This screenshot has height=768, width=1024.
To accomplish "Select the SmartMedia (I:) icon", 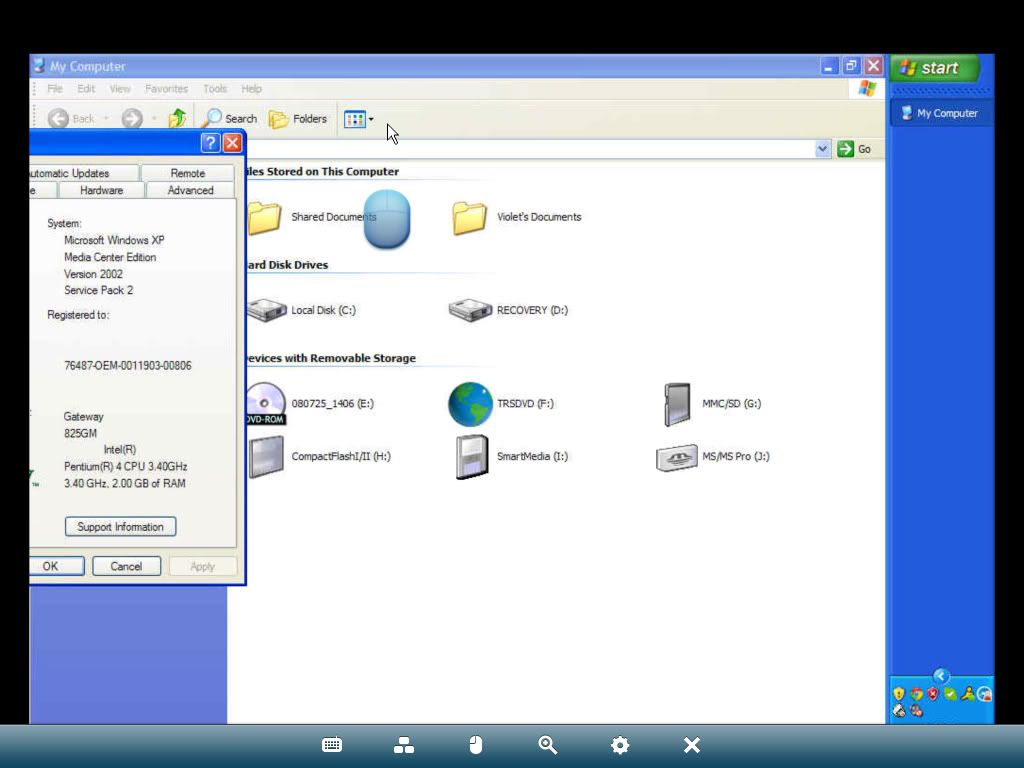I will pyautogui.click(x=472, y=456).
